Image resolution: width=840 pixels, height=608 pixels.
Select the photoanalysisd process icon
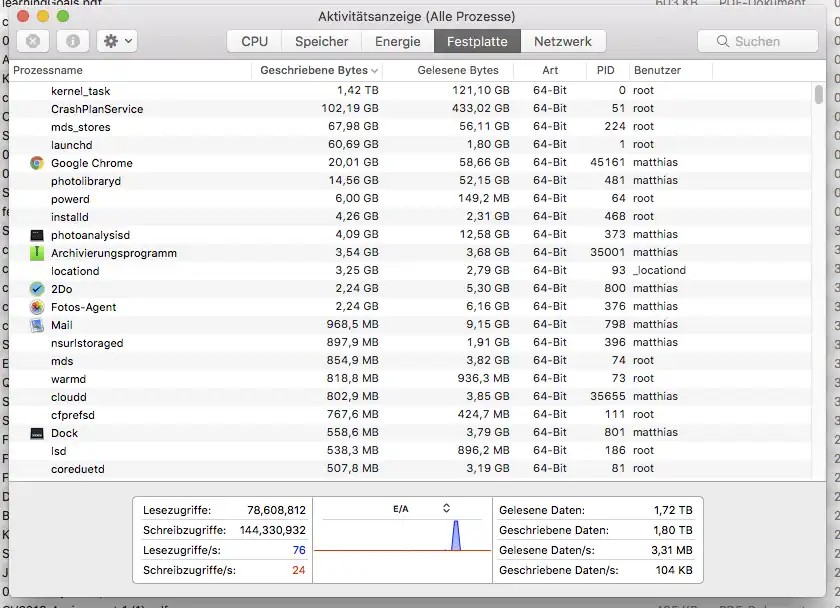point(35,234)
